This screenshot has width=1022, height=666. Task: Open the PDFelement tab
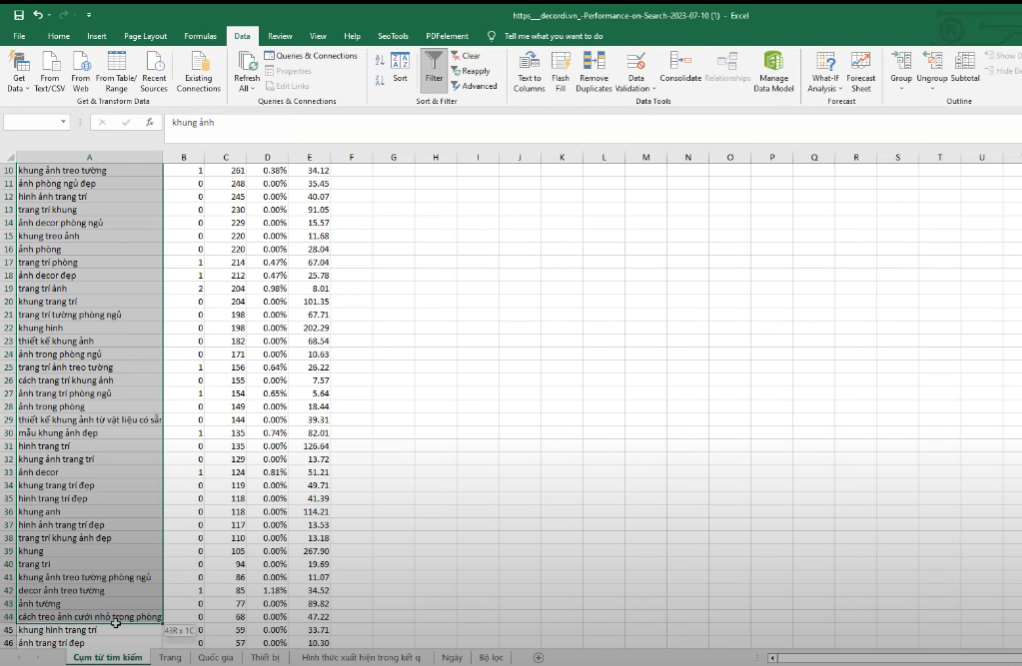click(447, 36)
